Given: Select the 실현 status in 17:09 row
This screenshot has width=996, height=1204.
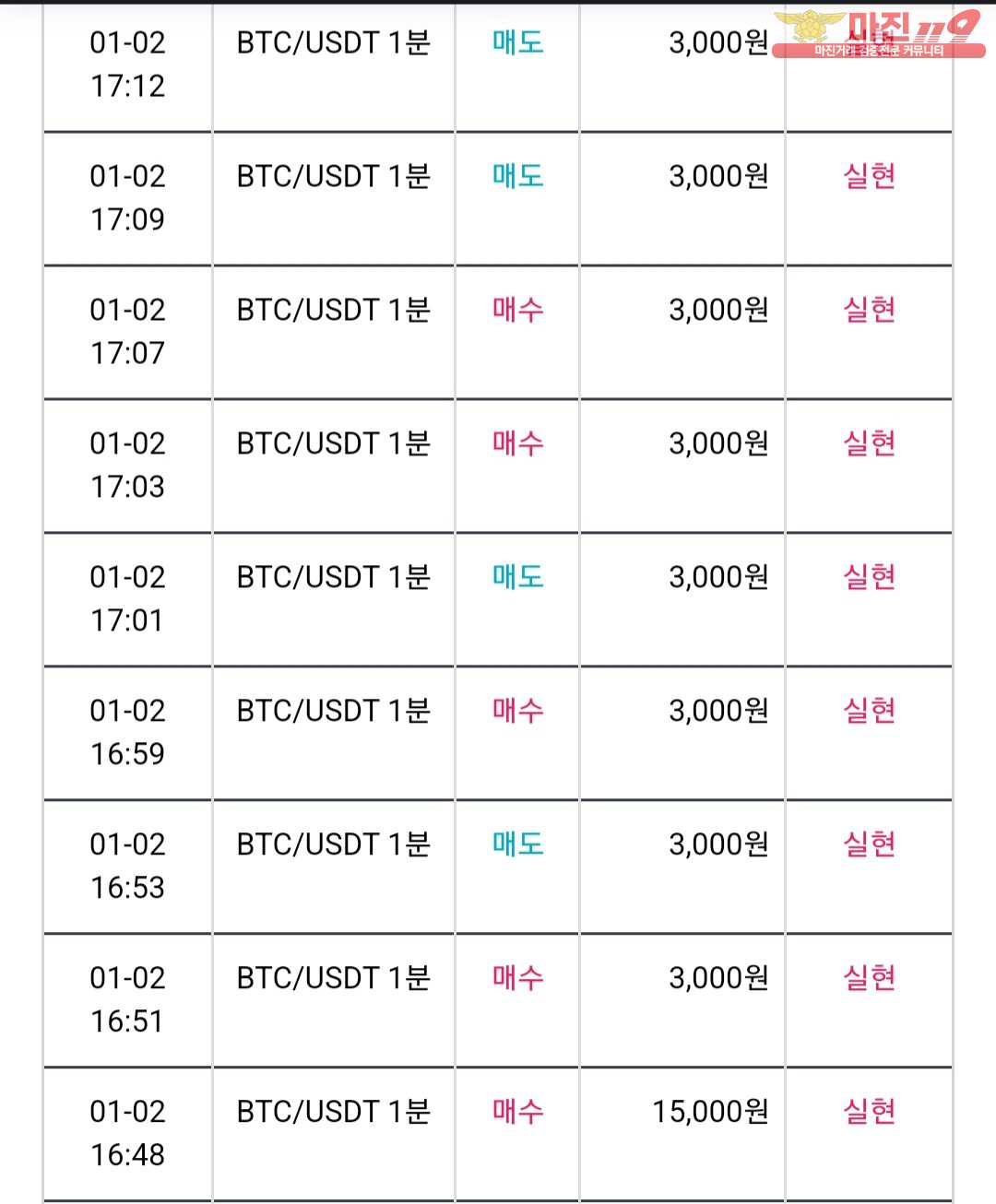Looking at the screenshot, I should 870,176.
